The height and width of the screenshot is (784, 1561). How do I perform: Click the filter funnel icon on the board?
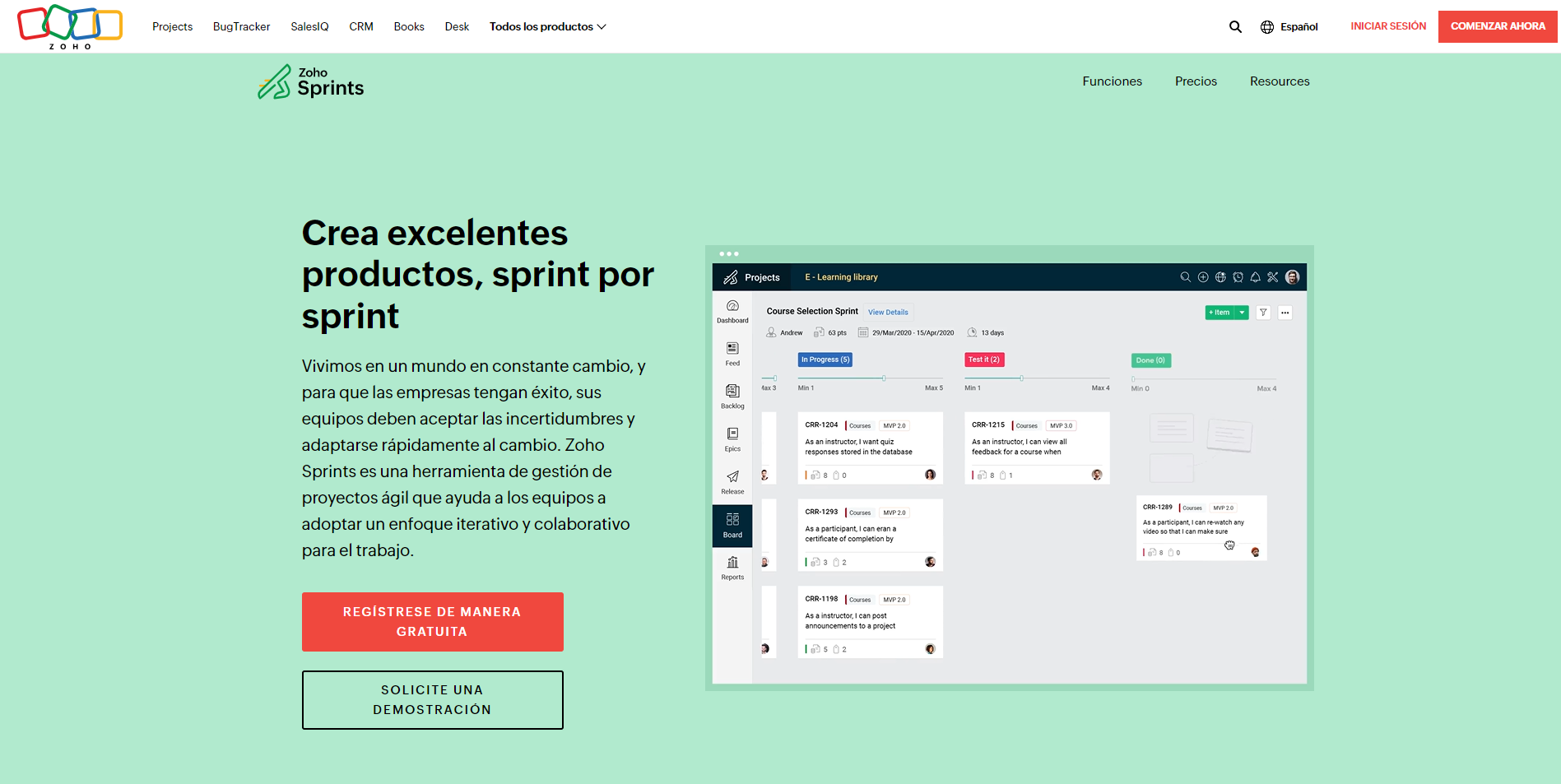[1263, 313]
